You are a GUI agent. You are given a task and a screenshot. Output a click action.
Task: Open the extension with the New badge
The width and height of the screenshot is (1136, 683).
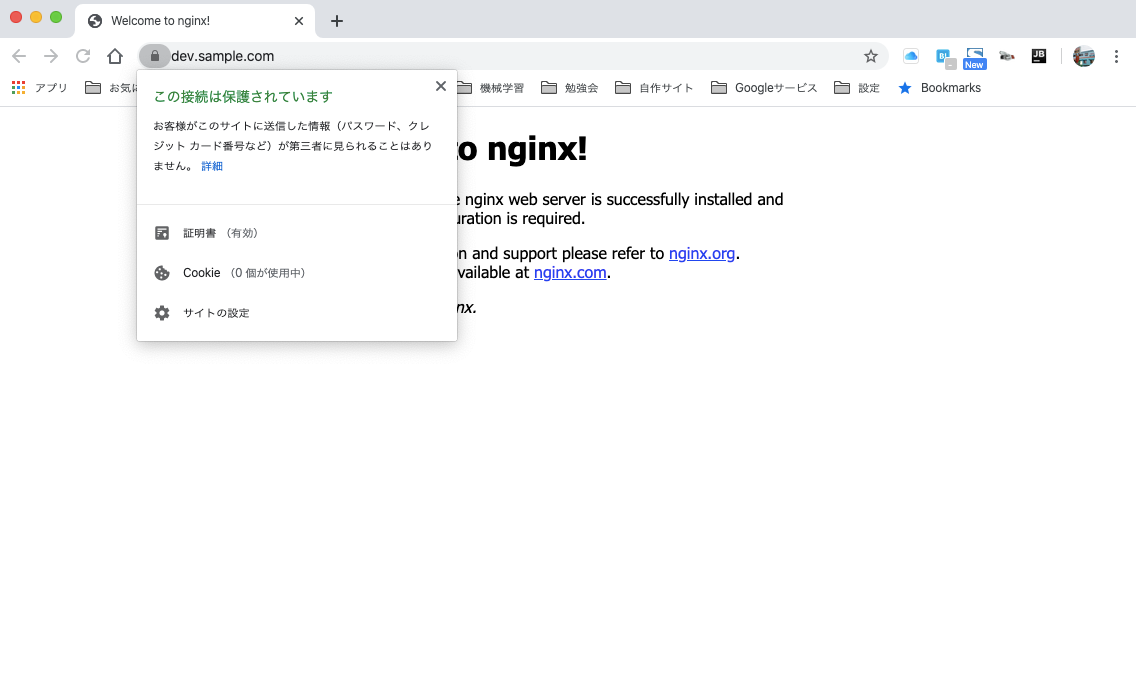[x=974, y=56]
